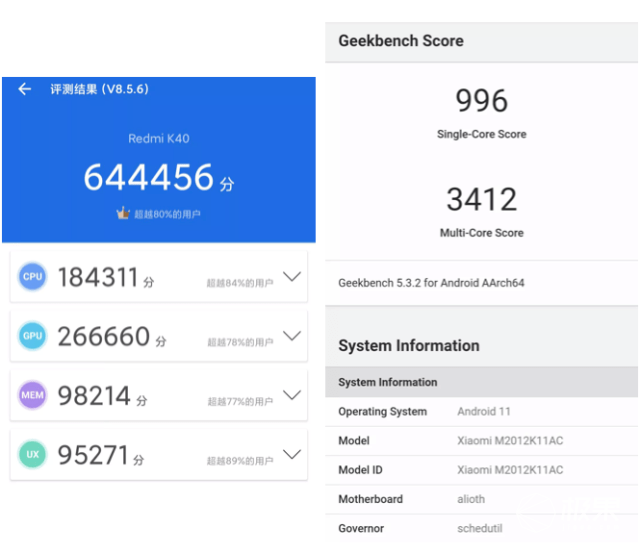Tap the back arrow in AnTuTu header
The width and height of the screenshot is (640, 553).
(x=24, y=89)
